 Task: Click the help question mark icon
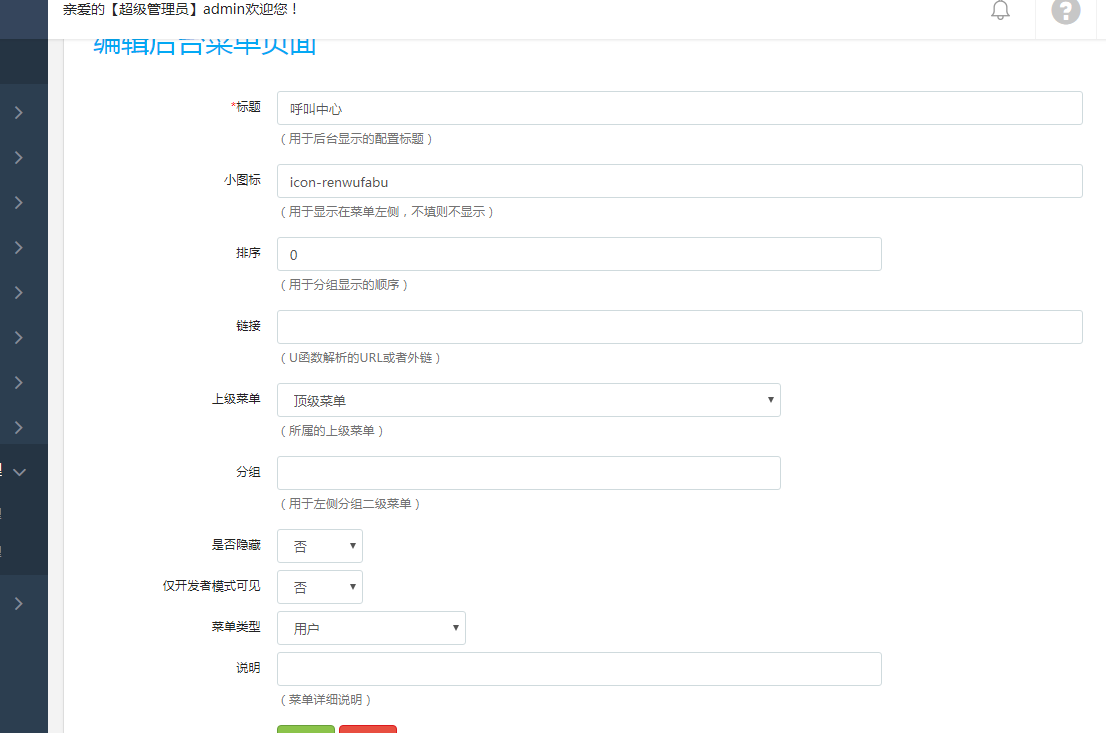click(x=1066, y=11)
